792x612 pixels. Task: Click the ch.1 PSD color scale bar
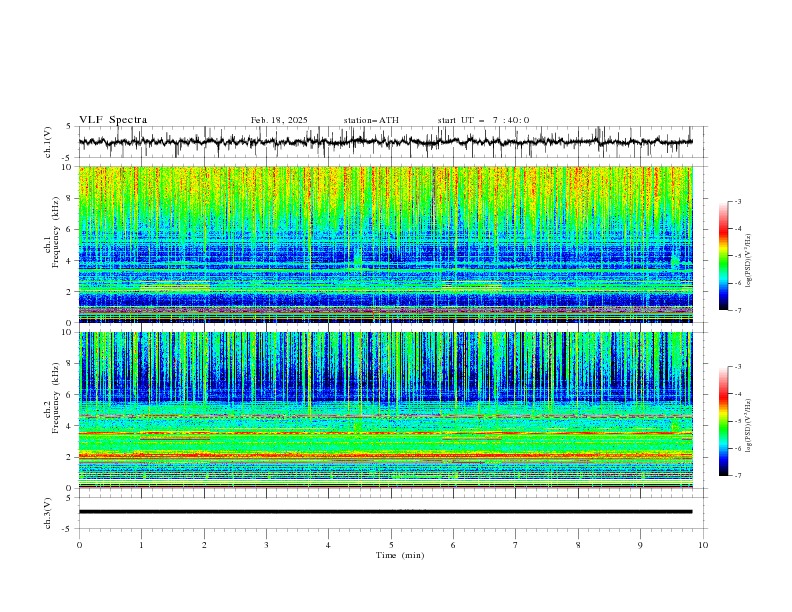click(x=724, y=255)
